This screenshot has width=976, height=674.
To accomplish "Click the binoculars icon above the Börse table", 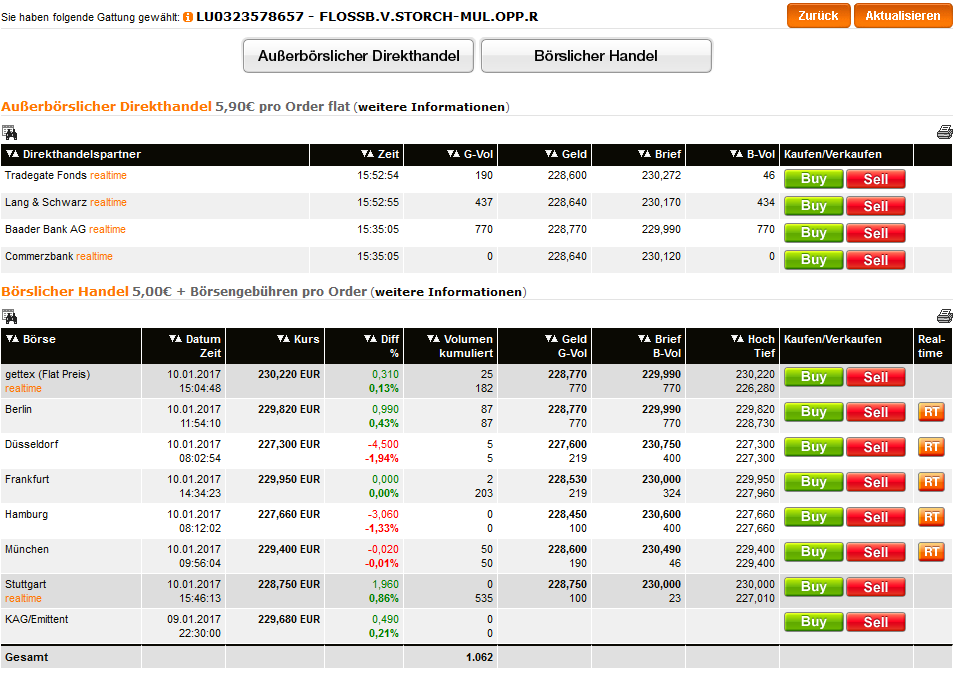I will [9, 316].
